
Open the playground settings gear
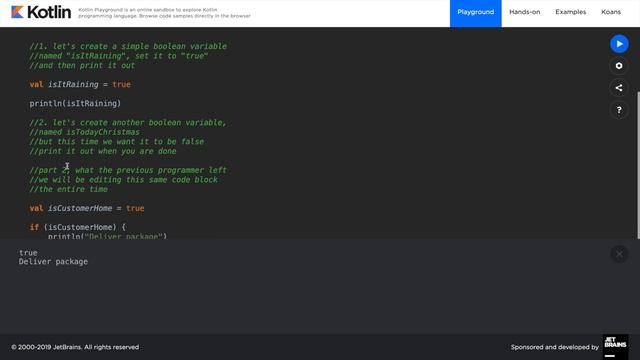click(x=619, y=66)
